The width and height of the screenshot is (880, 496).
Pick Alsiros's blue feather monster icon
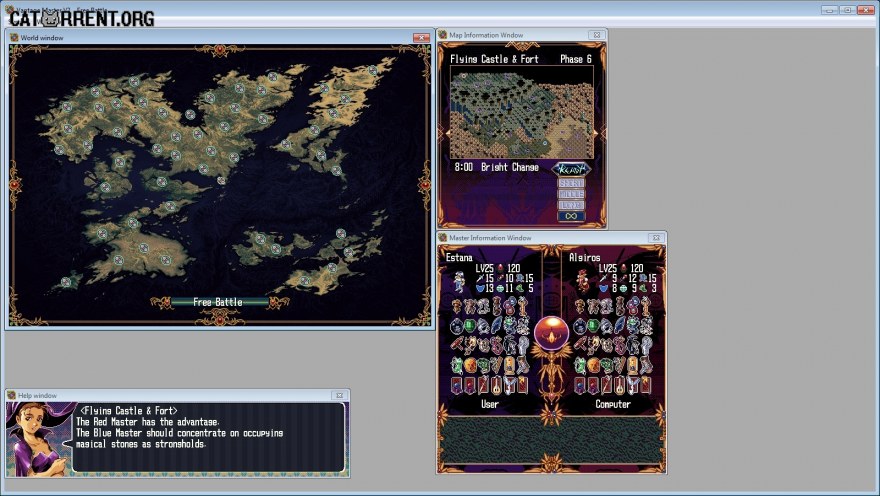click(620, 326)
